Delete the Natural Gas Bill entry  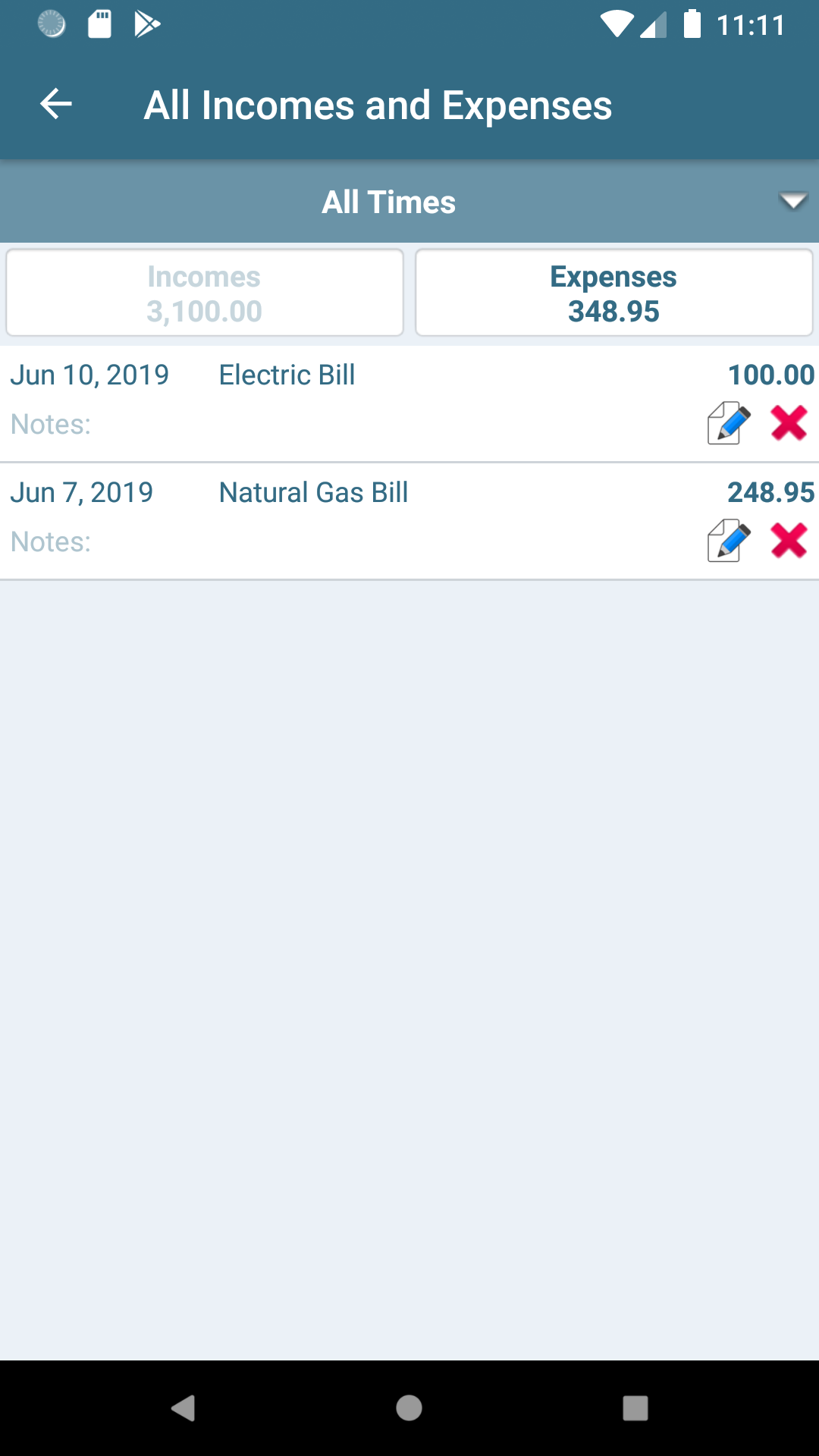pos(789,540)
